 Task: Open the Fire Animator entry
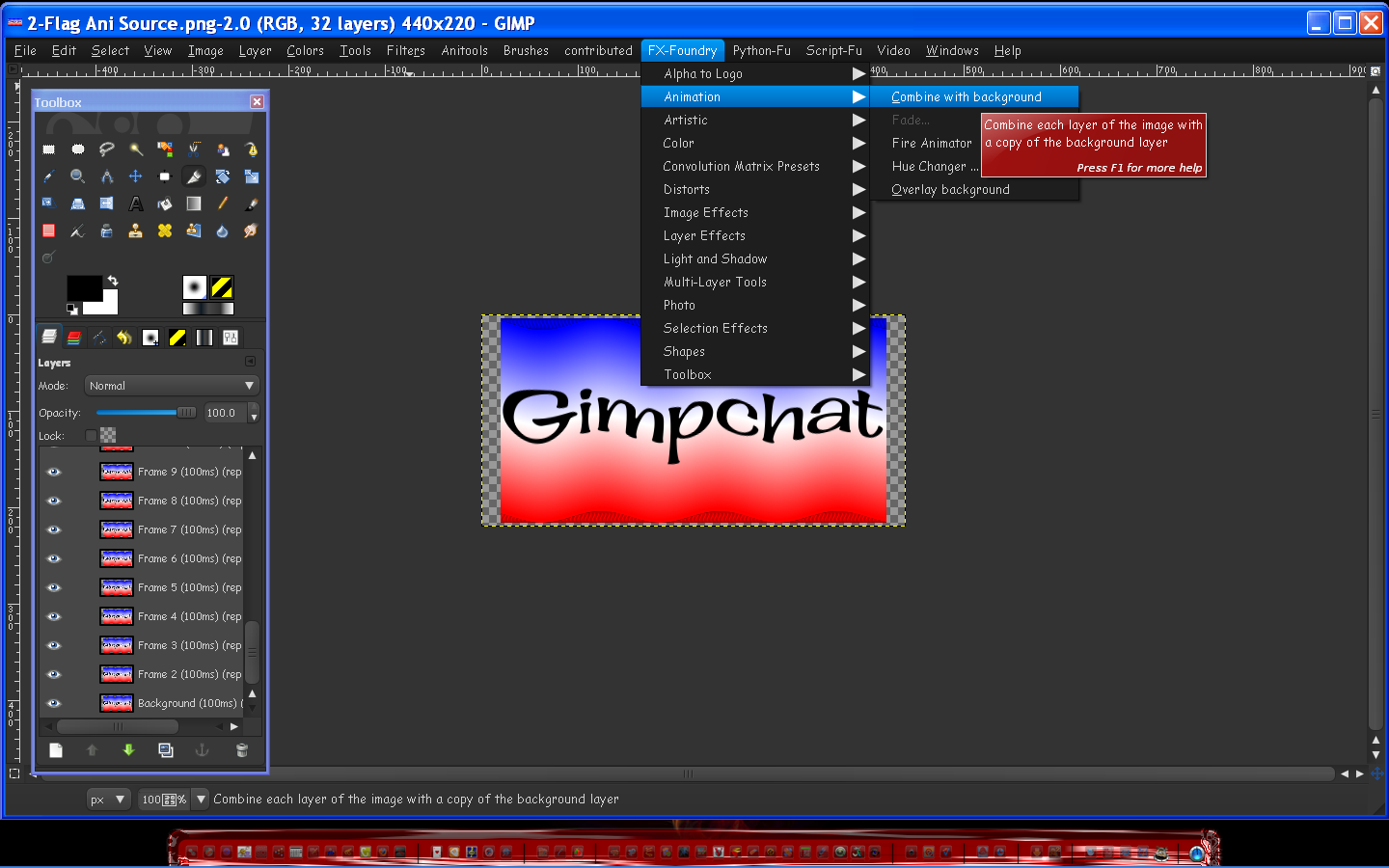click(x=932, y=143)
